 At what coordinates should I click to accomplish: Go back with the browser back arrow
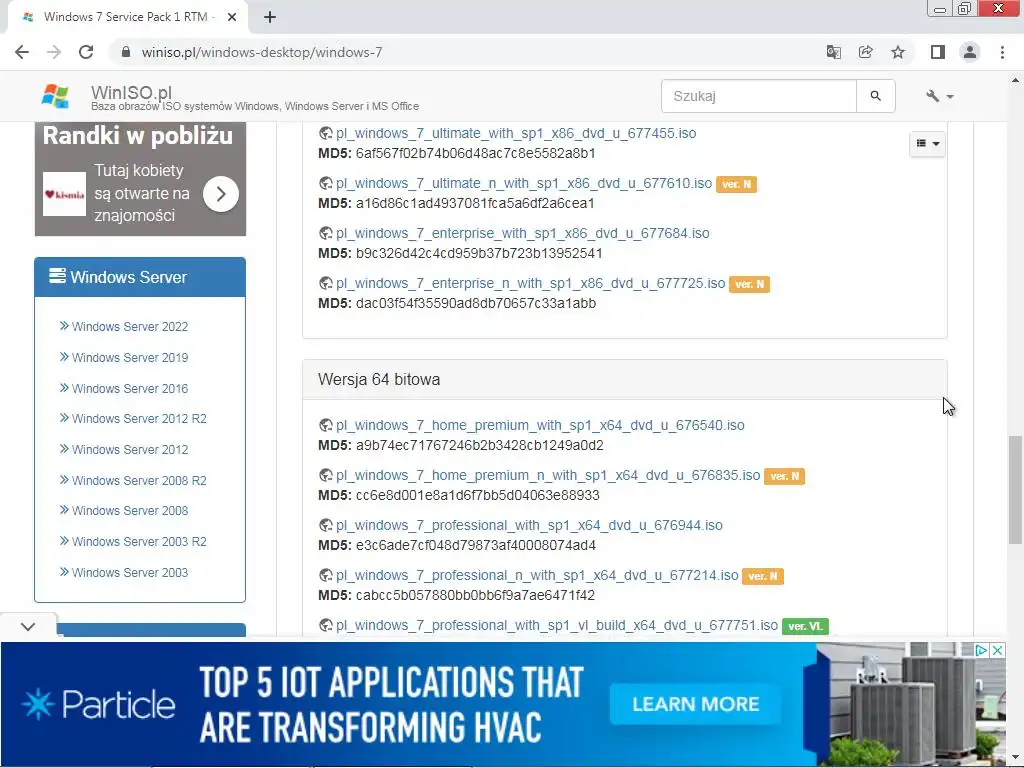point(22,52)
